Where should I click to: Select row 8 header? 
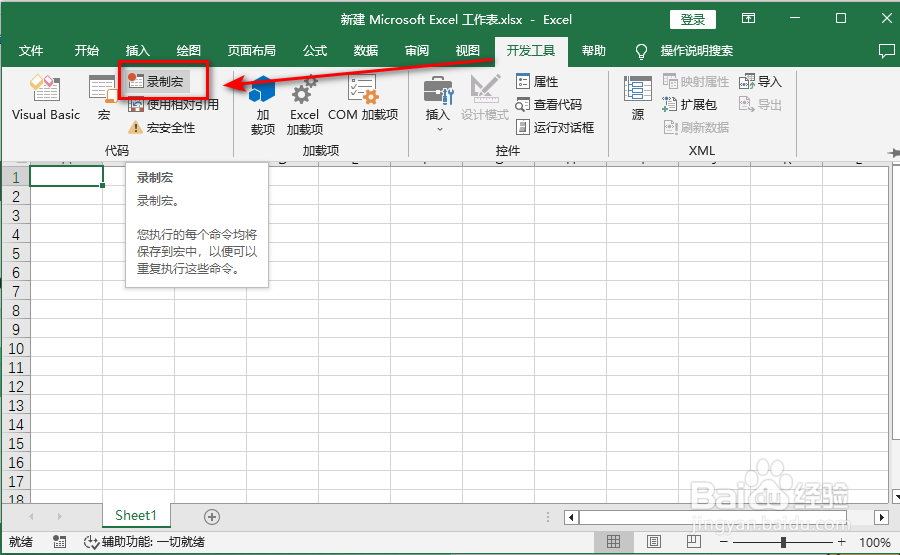pyautogui.click(x=15, y=311)
